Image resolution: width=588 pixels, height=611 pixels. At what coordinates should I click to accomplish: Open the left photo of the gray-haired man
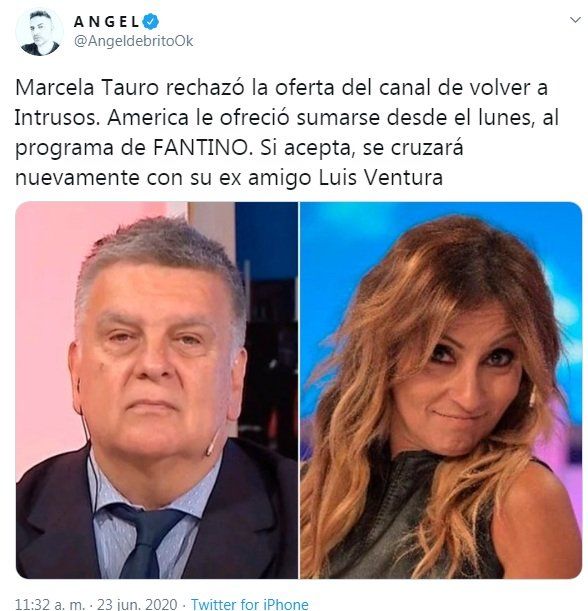(157, 390)
